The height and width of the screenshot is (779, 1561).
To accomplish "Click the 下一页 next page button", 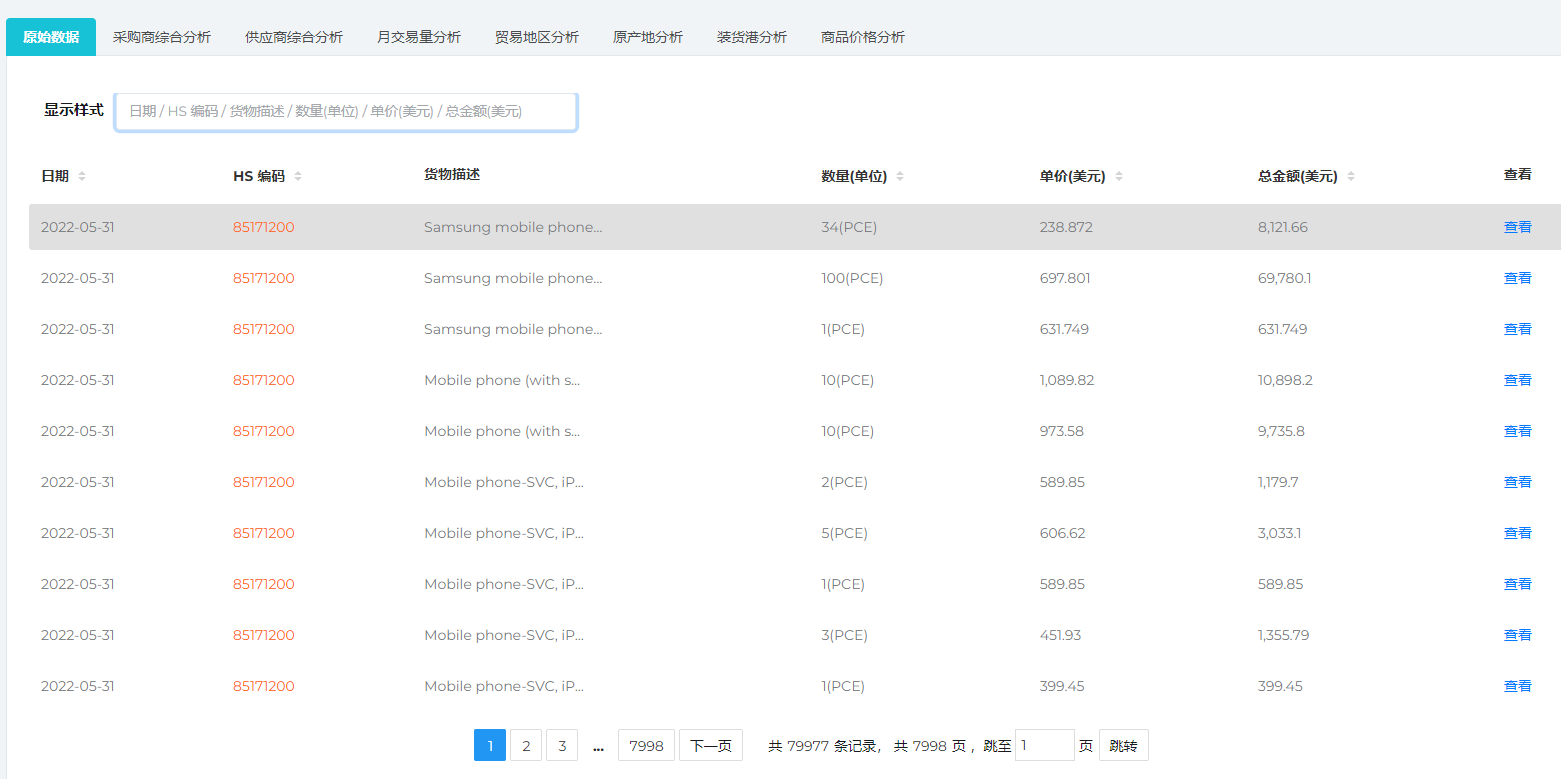I will coord(711,745).
